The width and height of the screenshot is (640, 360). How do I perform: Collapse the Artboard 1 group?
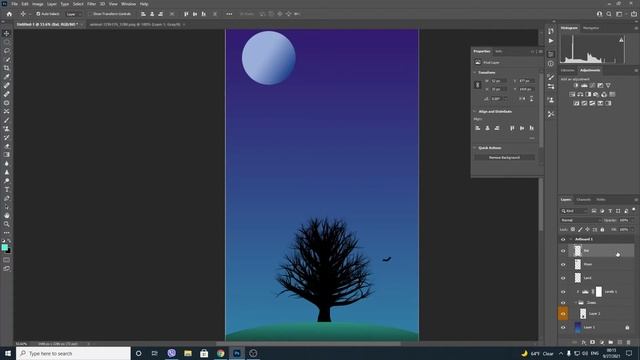pyautogui.click(x=571, y=240)
